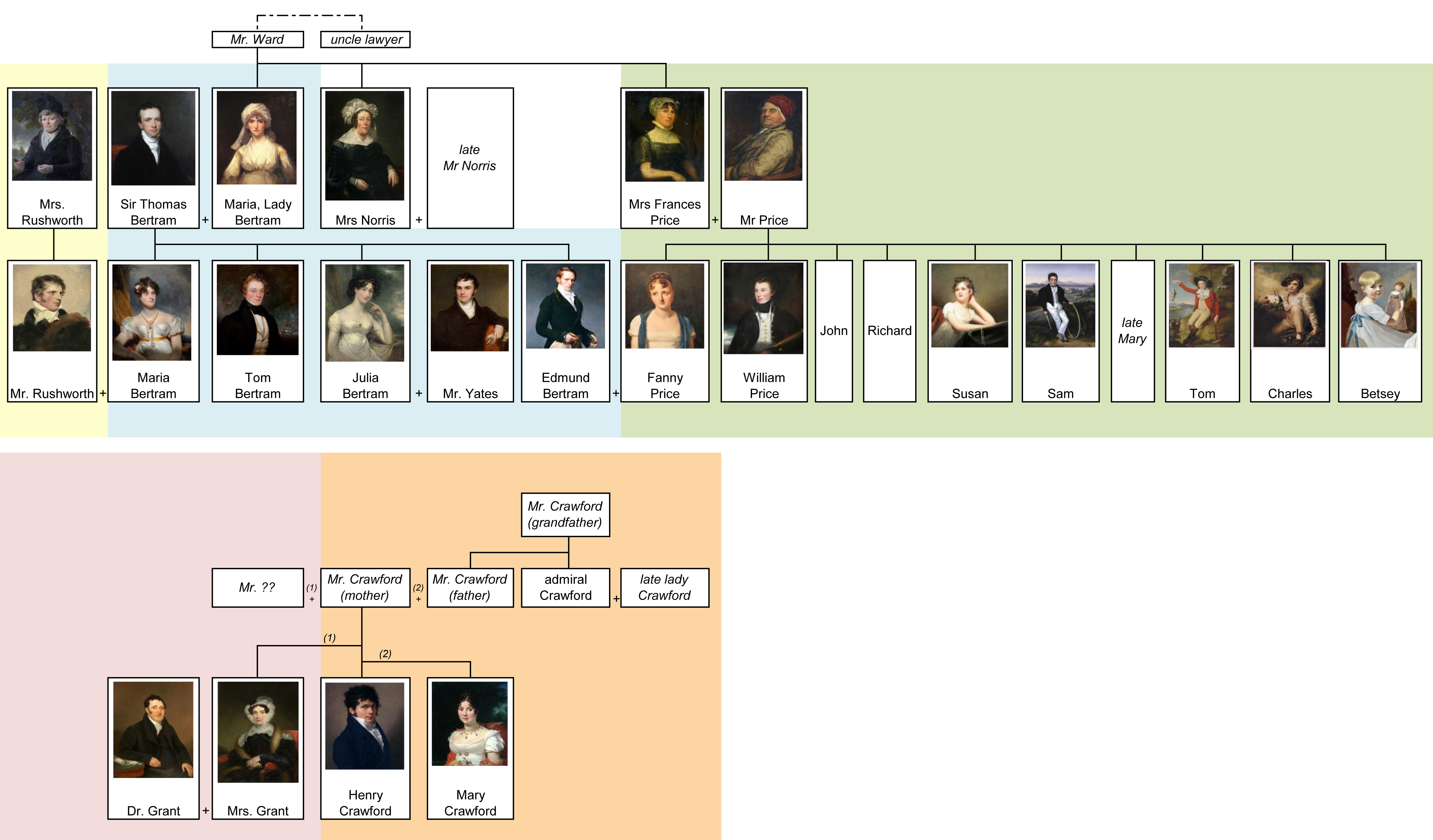Open the Dr. Grant portrait
The width and height of the screenshot is (1433, 840).
click(153, 730)
